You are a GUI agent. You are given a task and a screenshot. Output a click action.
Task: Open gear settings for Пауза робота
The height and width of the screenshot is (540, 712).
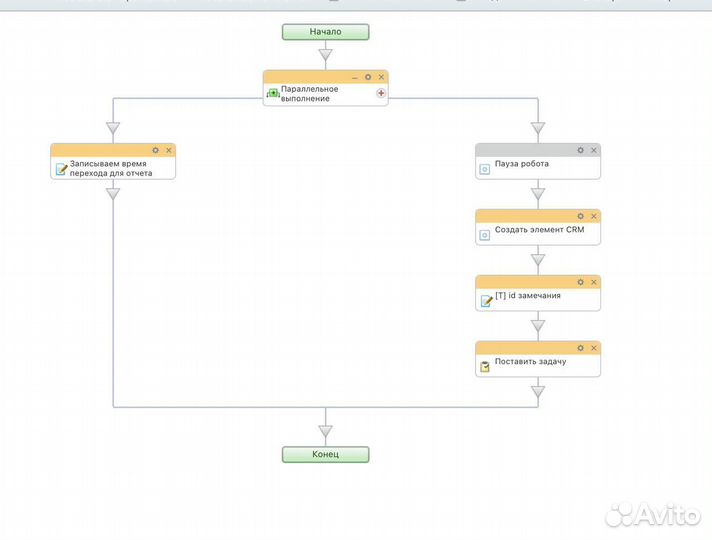(580, 150)
